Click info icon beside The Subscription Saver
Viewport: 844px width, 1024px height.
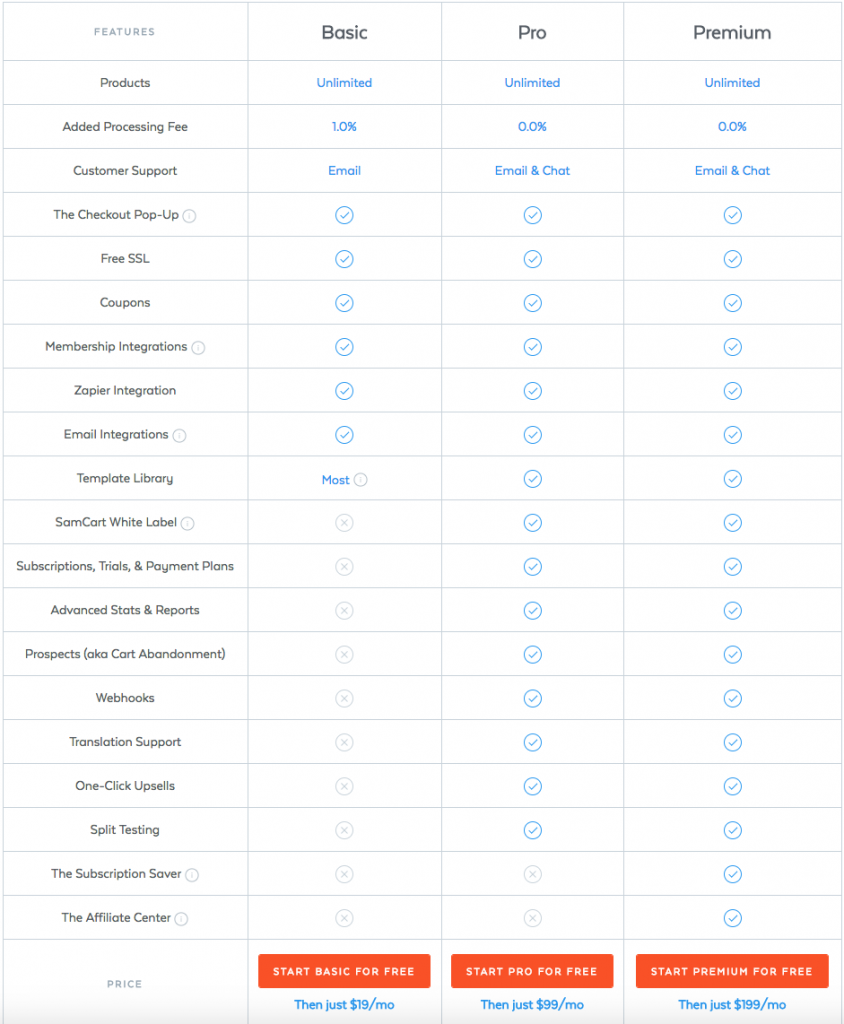click(192, 875)
